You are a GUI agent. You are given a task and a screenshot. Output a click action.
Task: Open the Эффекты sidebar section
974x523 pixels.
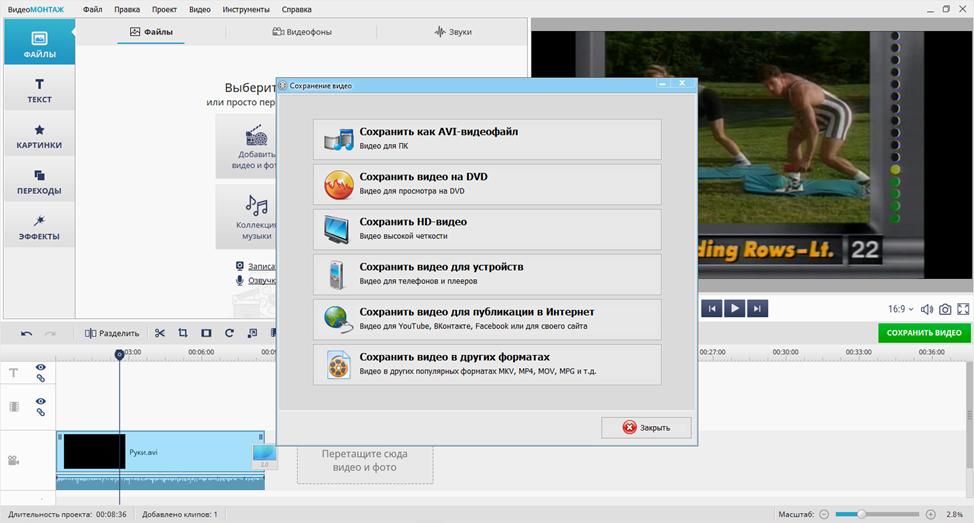tap(39, 226)
